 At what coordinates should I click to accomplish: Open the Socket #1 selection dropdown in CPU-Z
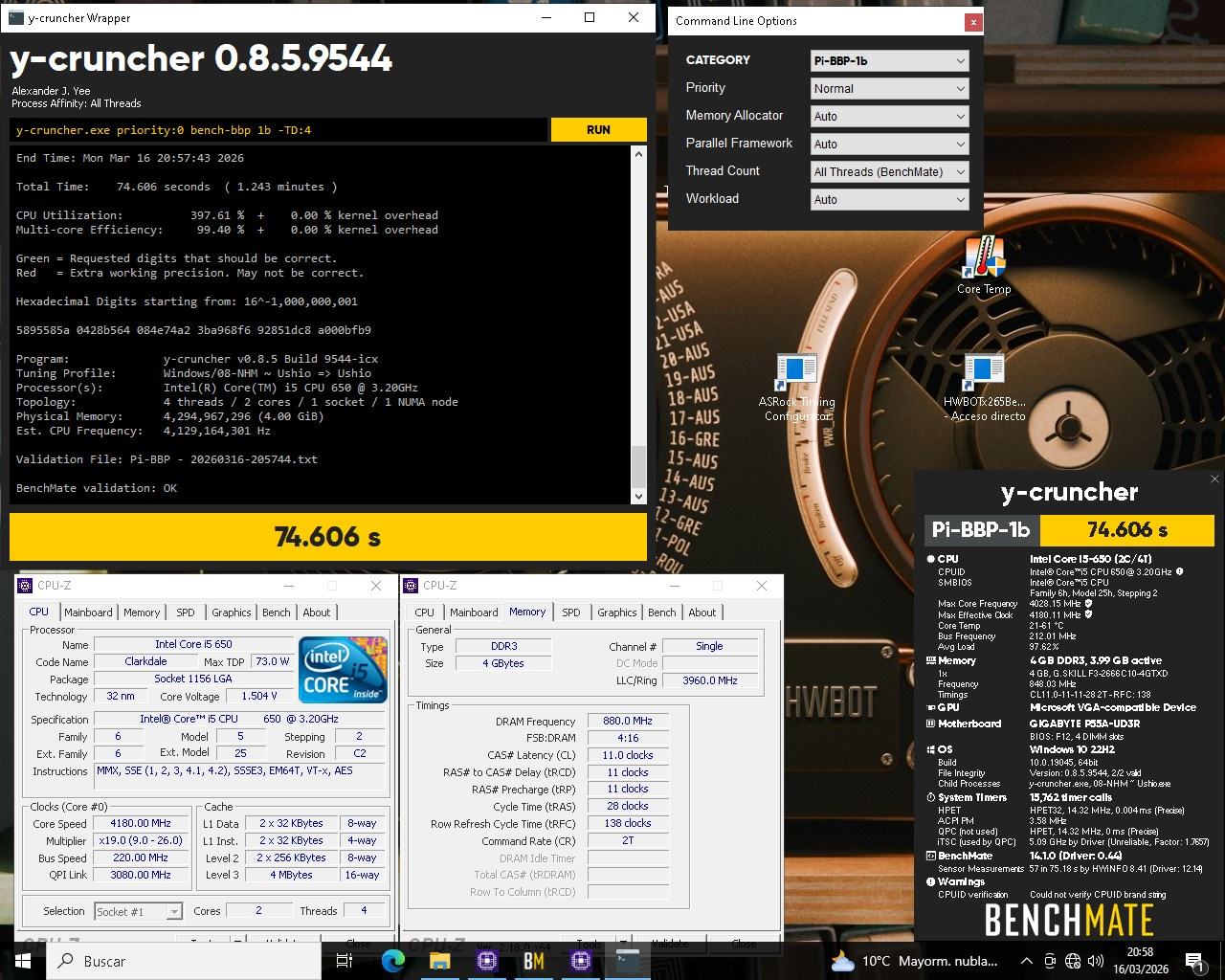[x=139, y=911]
